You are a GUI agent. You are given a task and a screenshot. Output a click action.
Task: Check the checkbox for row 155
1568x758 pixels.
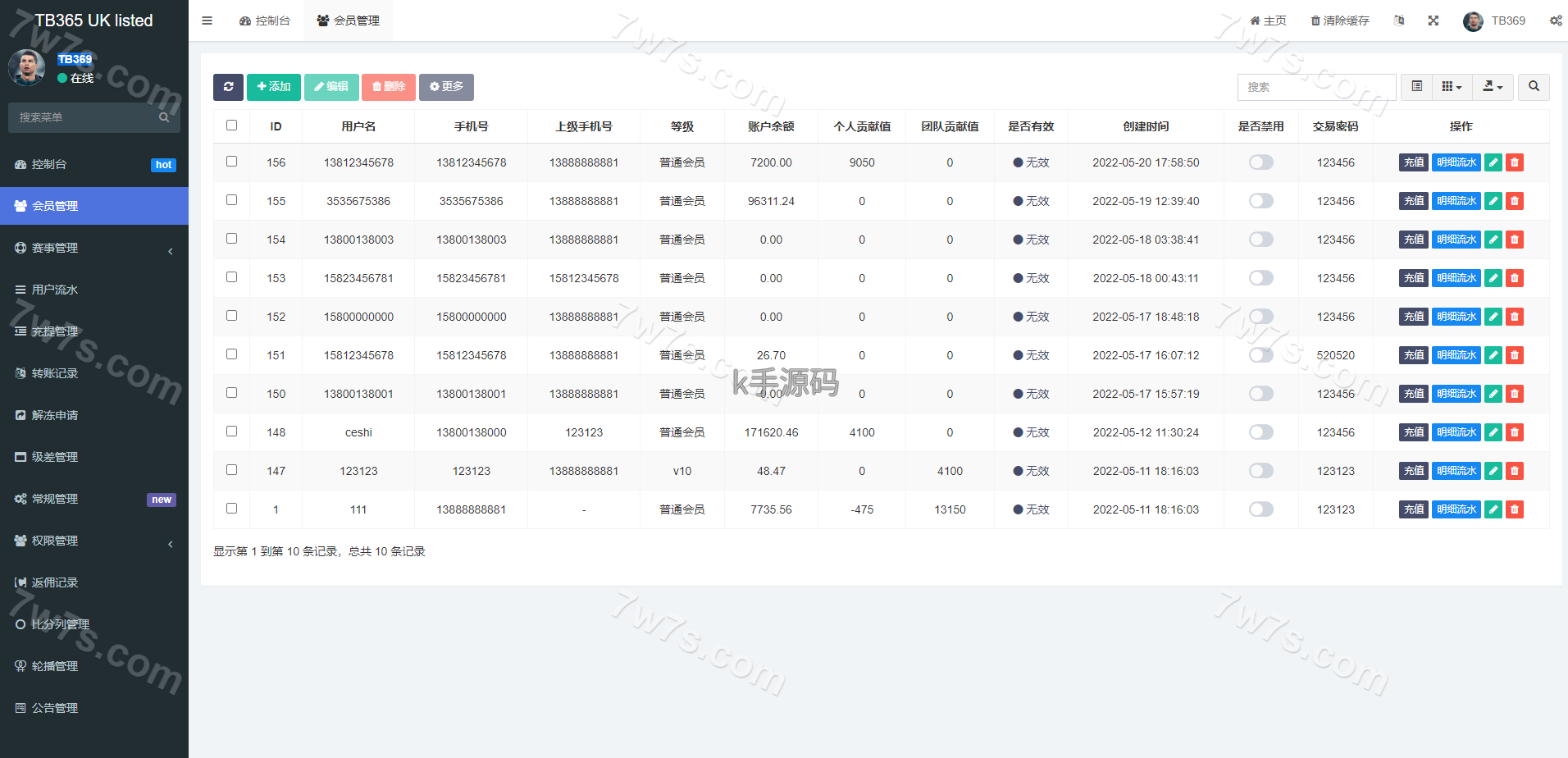point(232,200)
